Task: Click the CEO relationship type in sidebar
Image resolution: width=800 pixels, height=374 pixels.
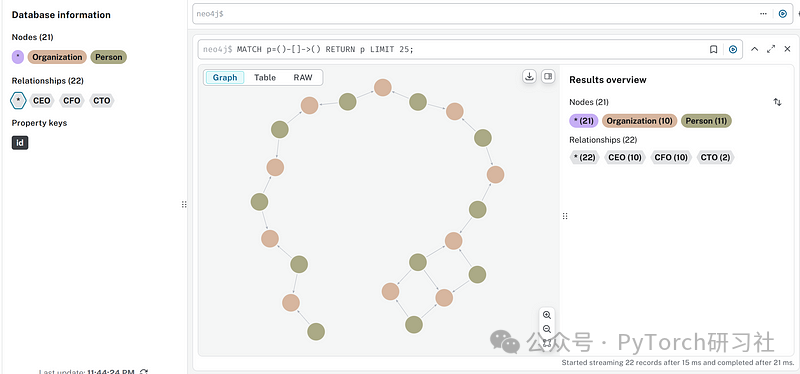Action: [x=41, y=101]
